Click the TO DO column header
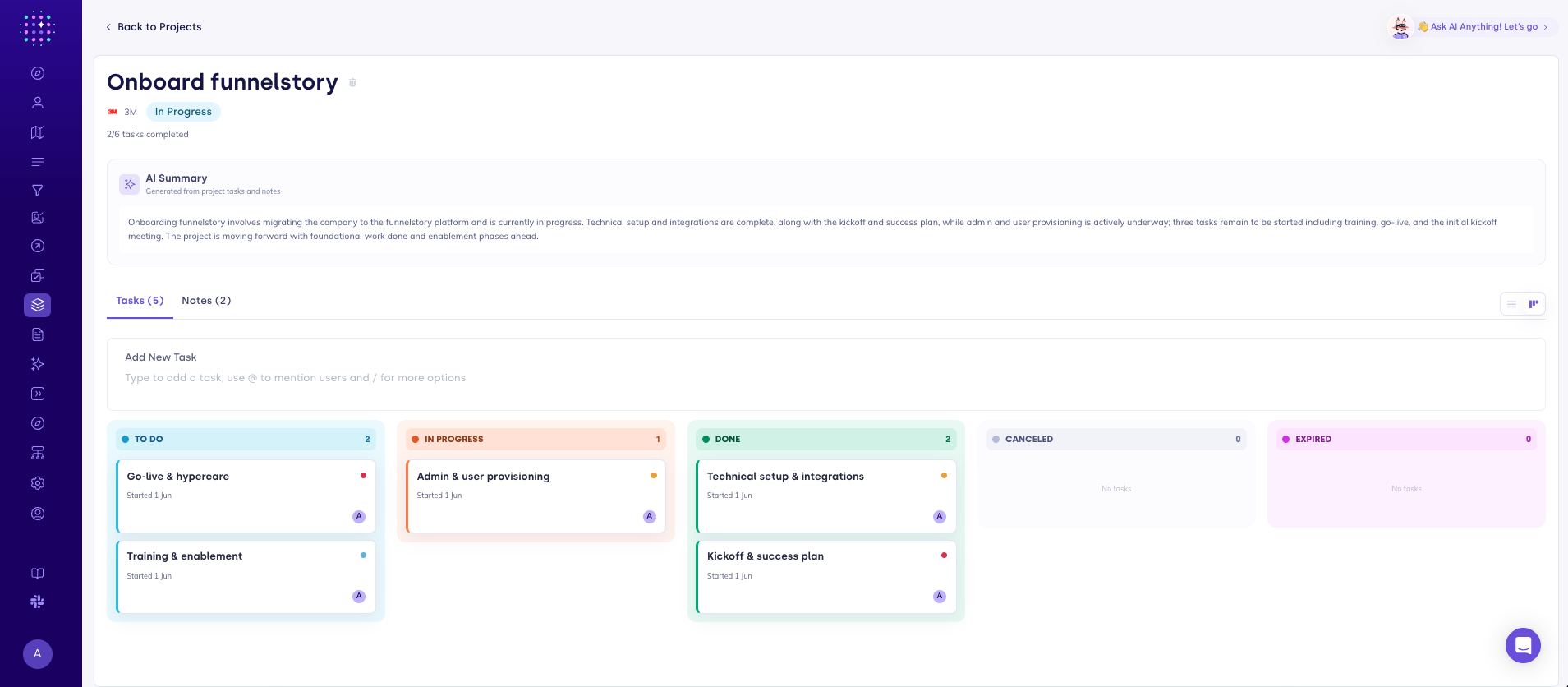 point(246,439)
